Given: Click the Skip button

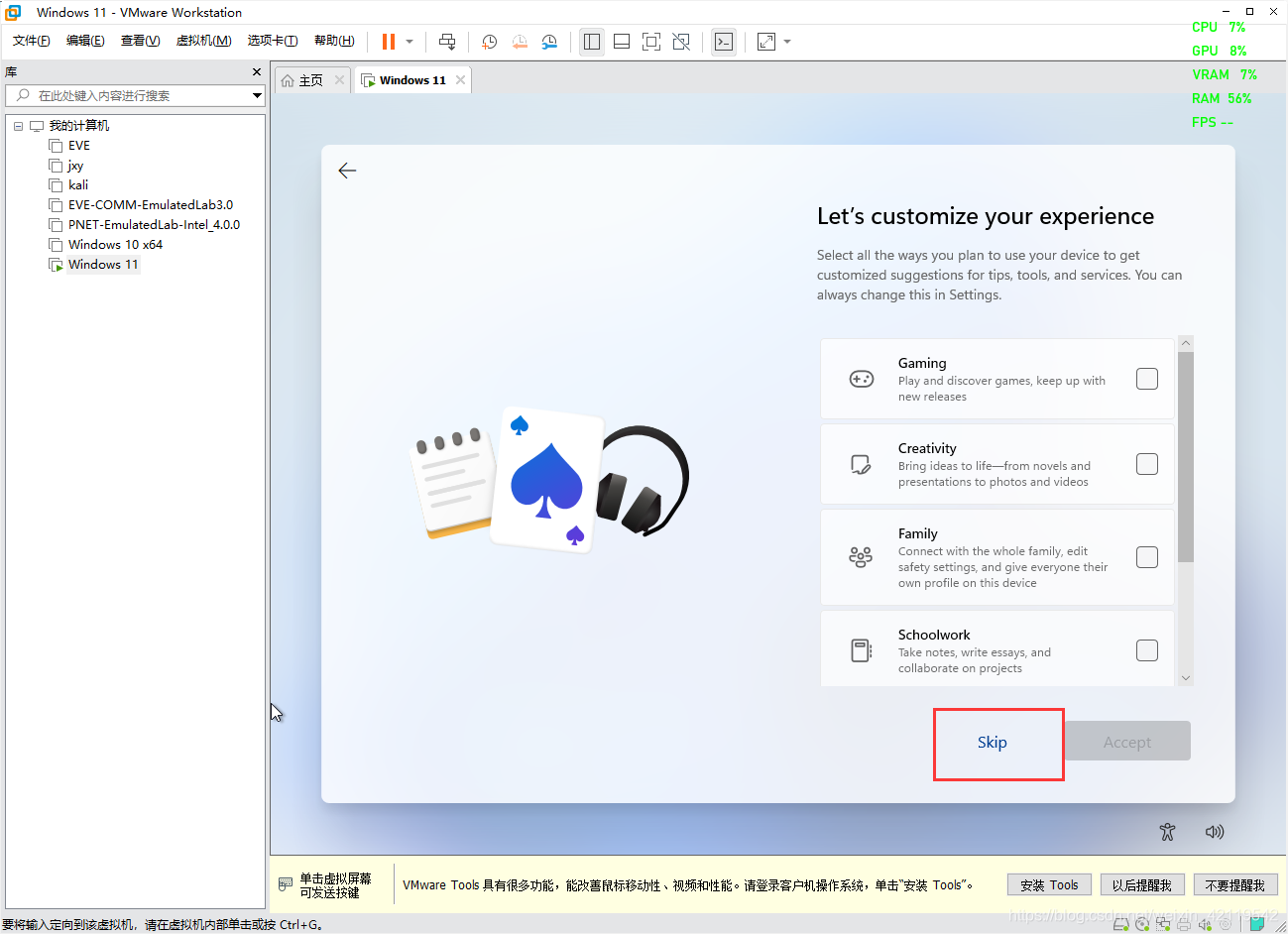Looking at the screenshot, I should [992, 743].
